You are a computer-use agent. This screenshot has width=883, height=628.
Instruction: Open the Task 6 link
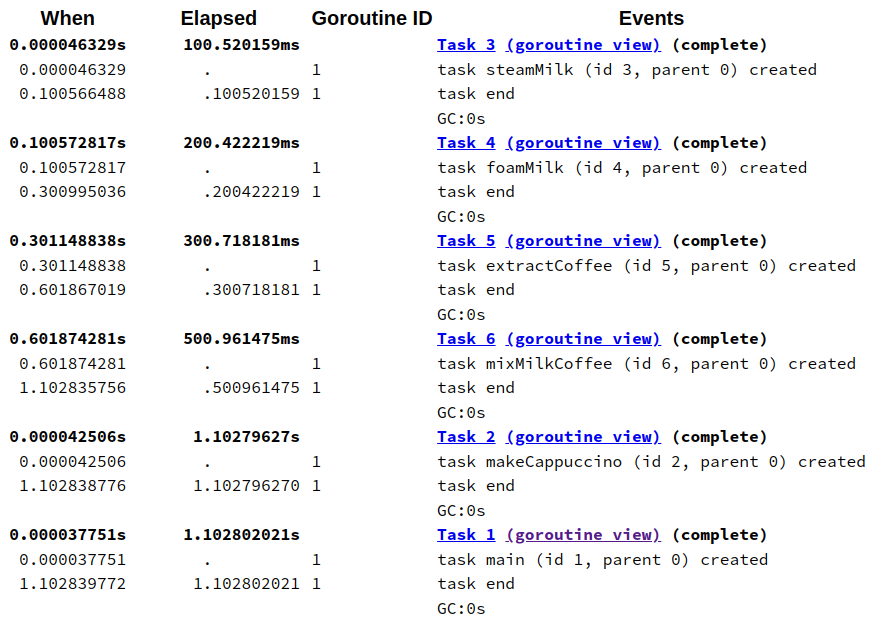466,339
